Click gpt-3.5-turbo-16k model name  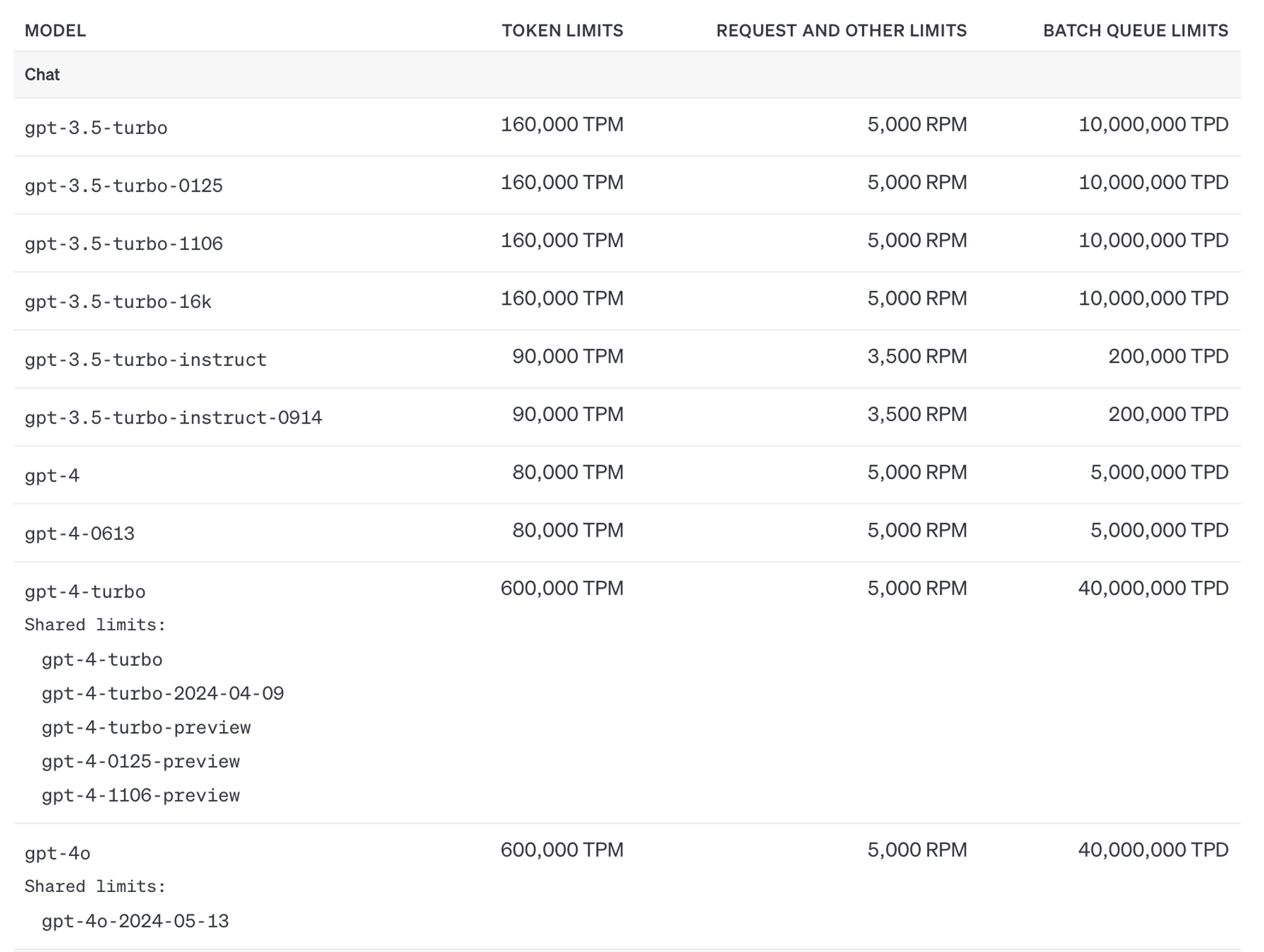(118, 302)
